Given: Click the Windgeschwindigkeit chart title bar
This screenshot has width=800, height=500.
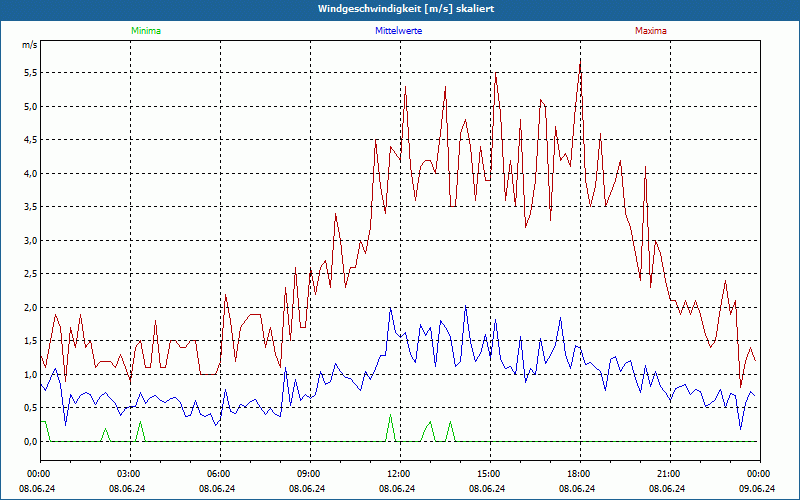Looking at the screenshot, I should (x=400, y=9).
